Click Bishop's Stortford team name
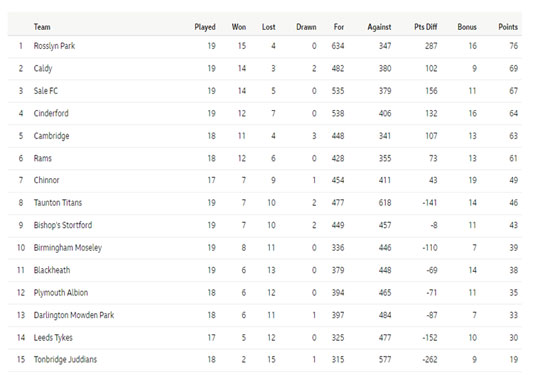 (x=63, y=225)
